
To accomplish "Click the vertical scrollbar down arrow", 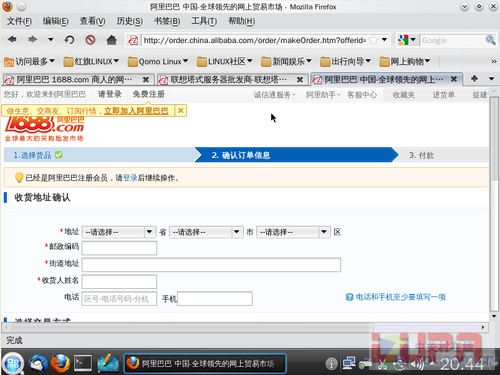I will click(x=494, y=316).
